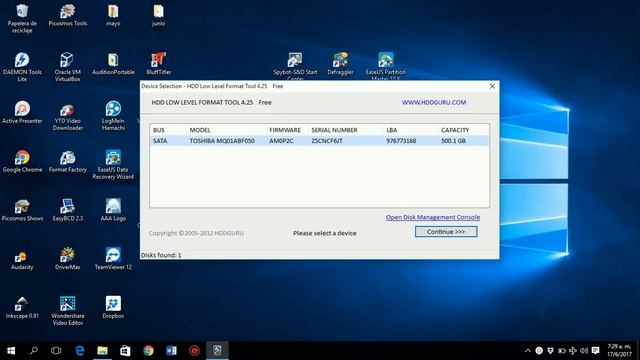Open Picosmos Tools desktop shortcut
640x360 pixels.
[68, 16]
